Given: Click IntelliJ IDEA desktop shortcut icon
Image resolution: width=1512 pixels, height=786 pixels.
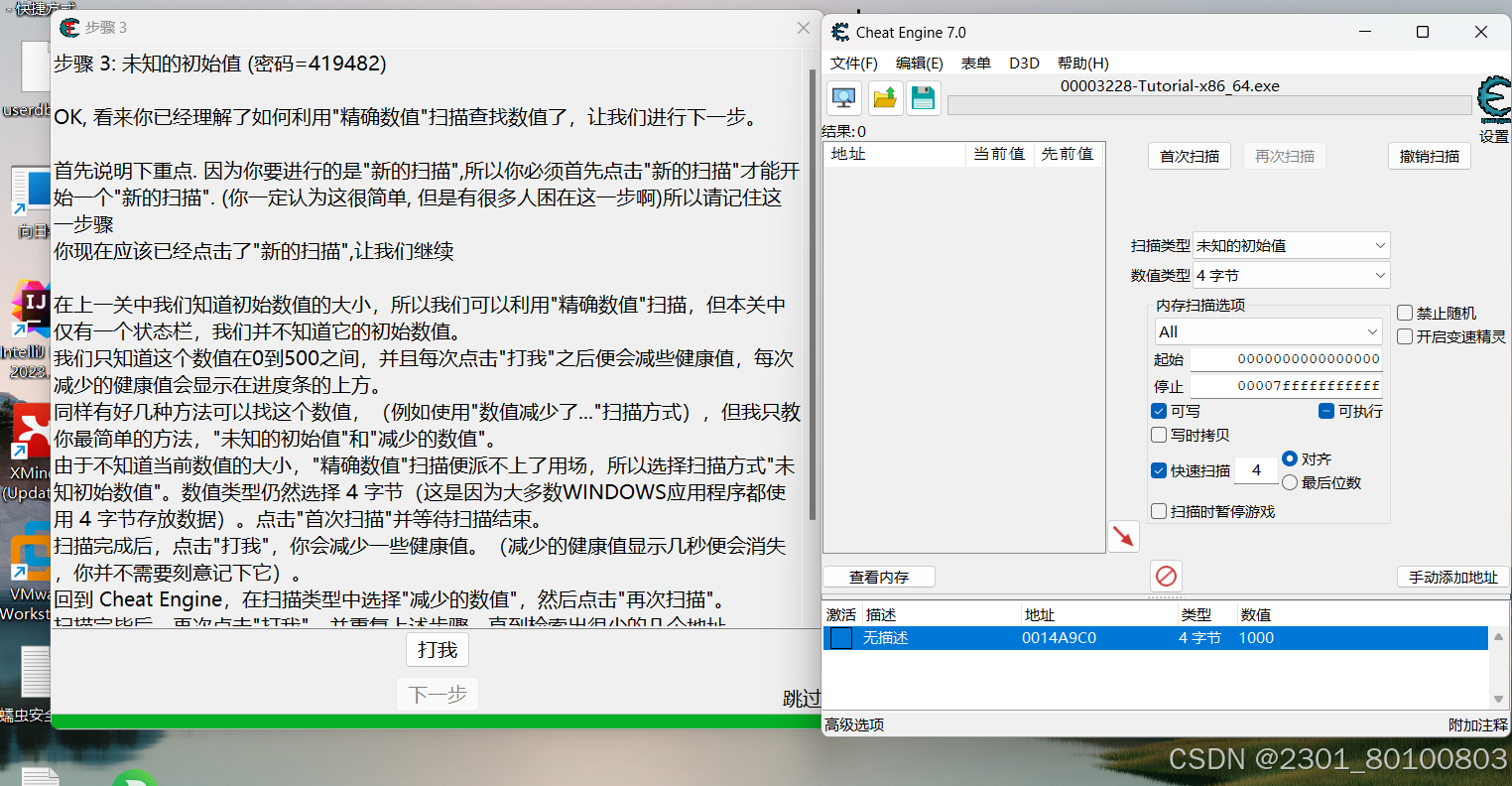Looking at the screenshot, I should 31,308.
